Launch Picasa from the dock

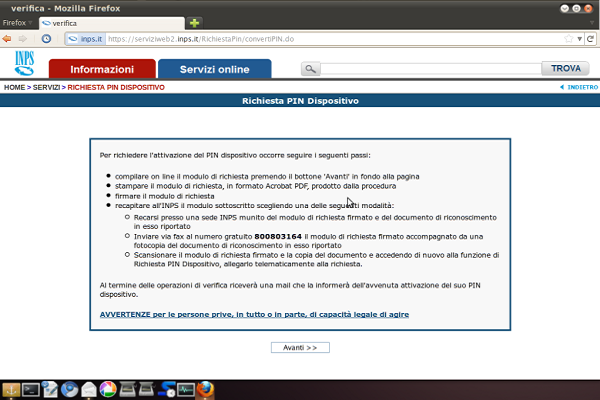click(108, 390)
